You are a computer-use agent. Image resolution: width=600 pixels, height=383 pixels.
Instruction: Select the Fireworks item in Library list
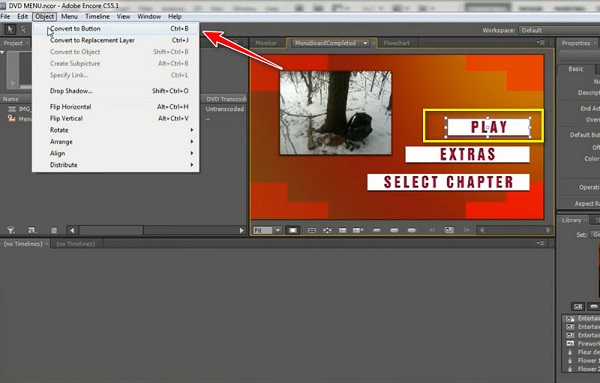pos(583,344)
